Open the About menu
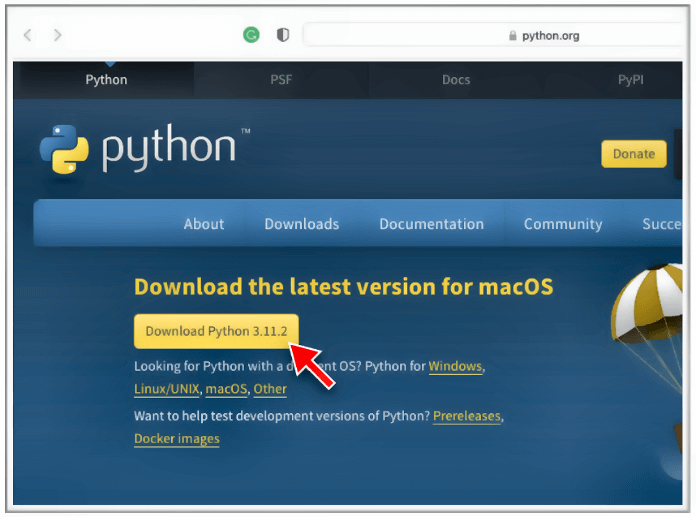This screenshot has height=517, width=696. [204, 224]
